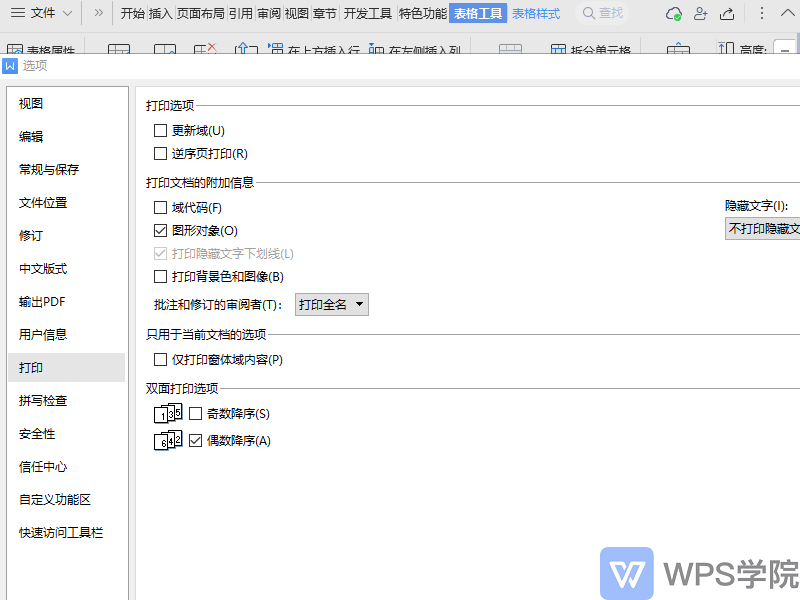Image resolution: width=800 pixels, height=600 pixels.
Task: Click the add collaborator icon
Action: (x=701, y=13)
